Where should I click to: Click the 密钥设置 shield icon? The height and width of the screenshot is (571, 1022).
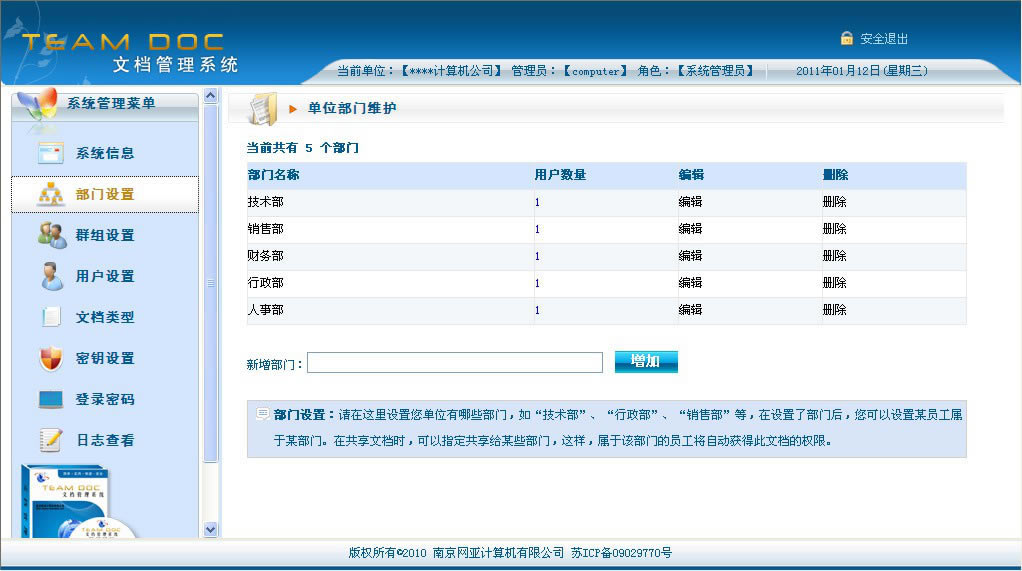pyautogui.click(x=51, y=358)
